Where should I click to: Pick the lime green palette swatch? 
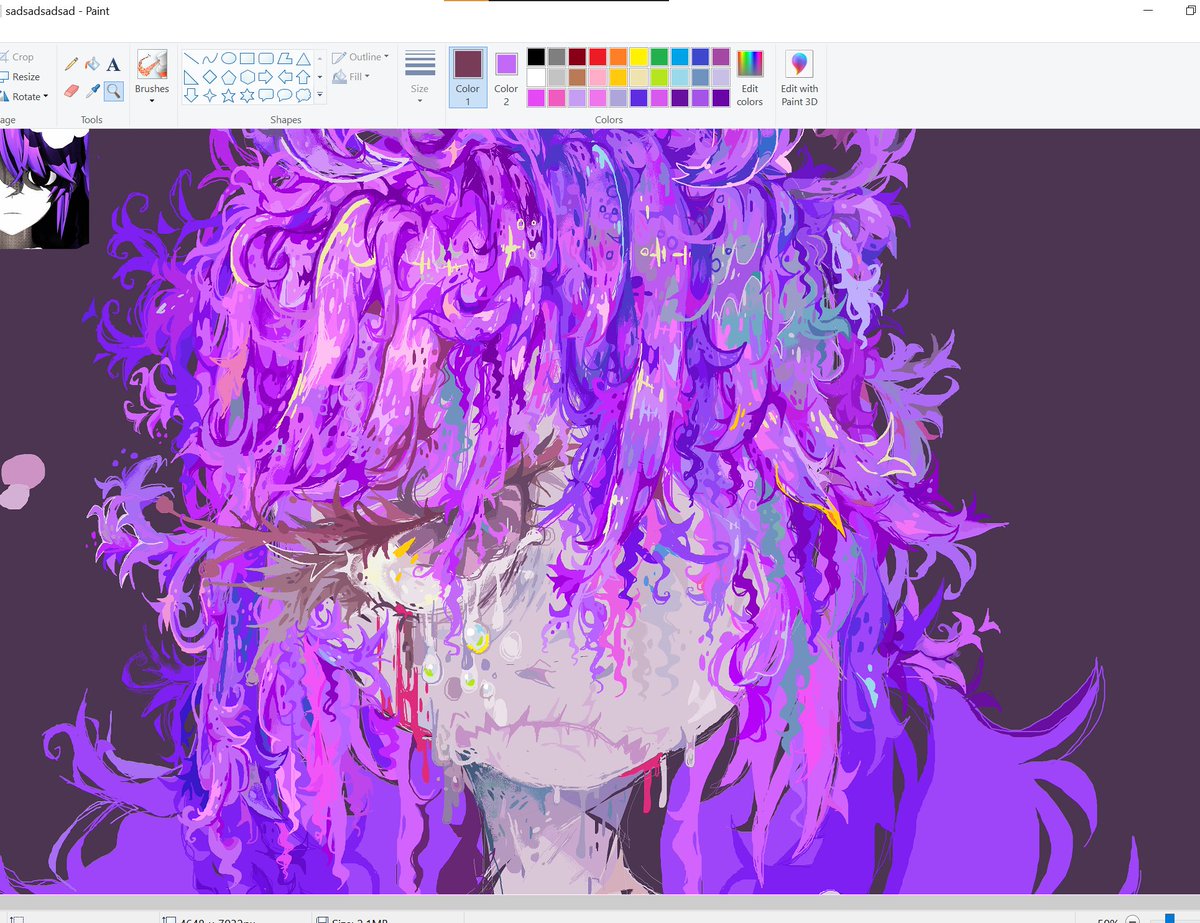pyautogui.click(x=659, y=76)
